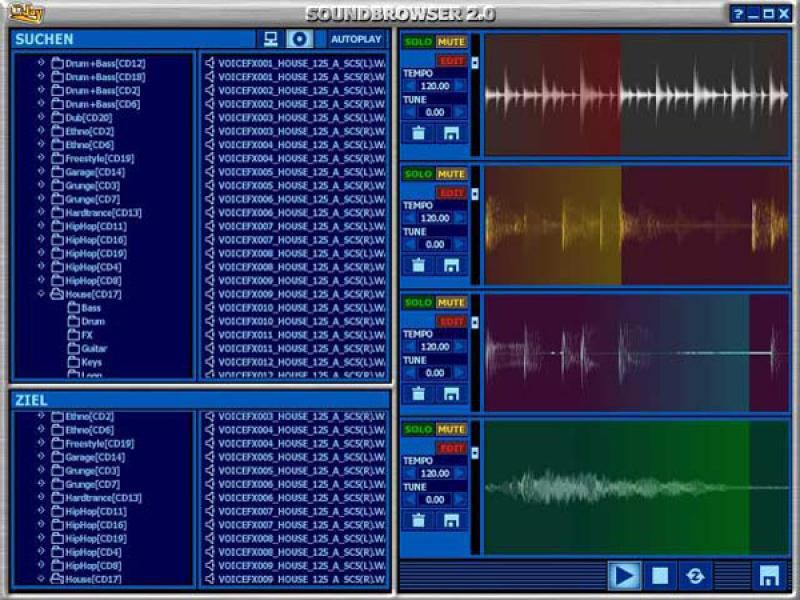Click the trash icon on the fourth track
800x600 pixels.
[418, 520]
